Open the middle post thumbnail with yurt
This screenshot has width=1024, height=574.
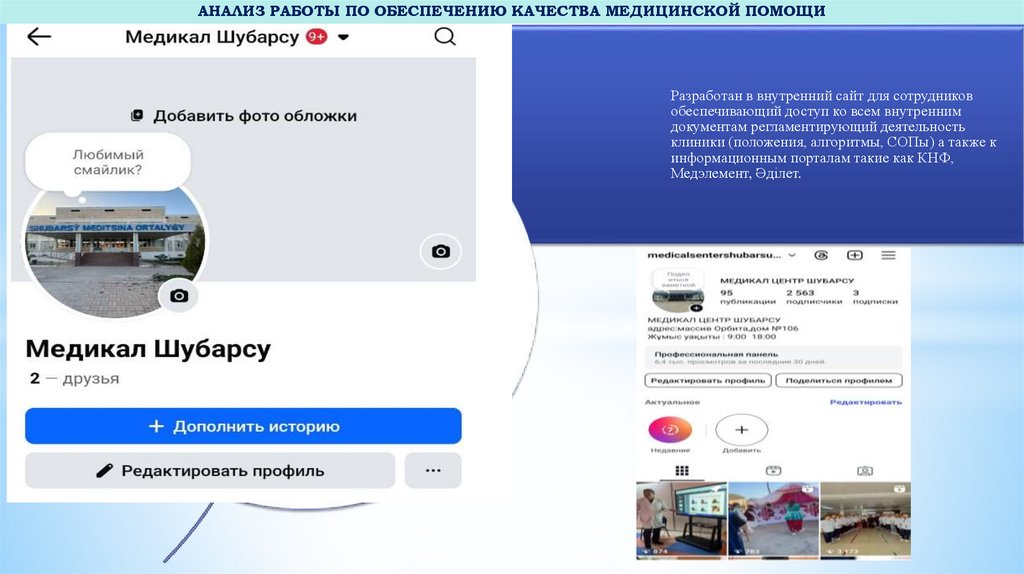(x=773, y=520)
